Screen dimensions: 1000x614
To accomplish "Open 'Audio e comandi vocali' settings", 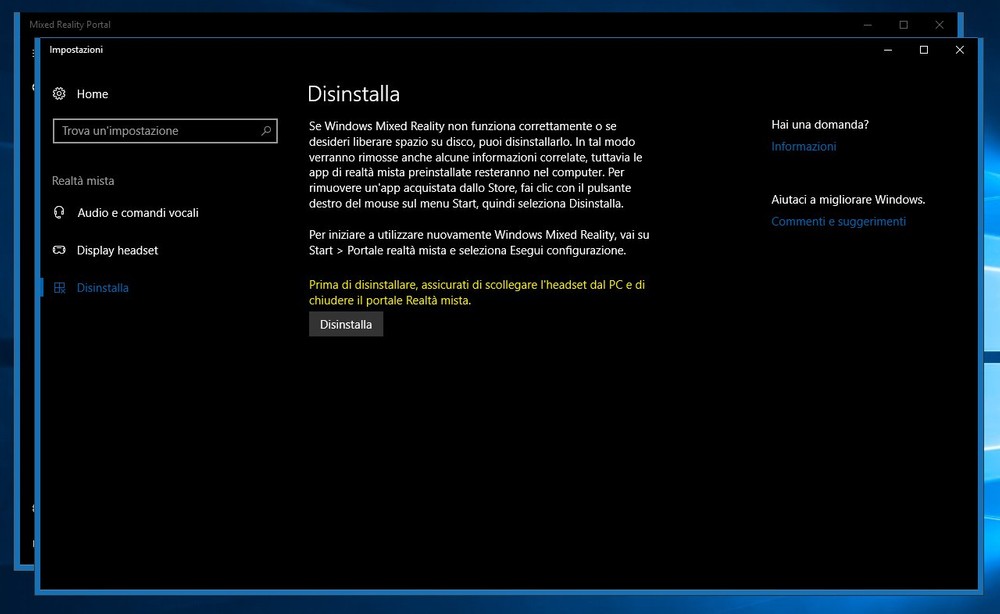I will click(x=138, y=213).
